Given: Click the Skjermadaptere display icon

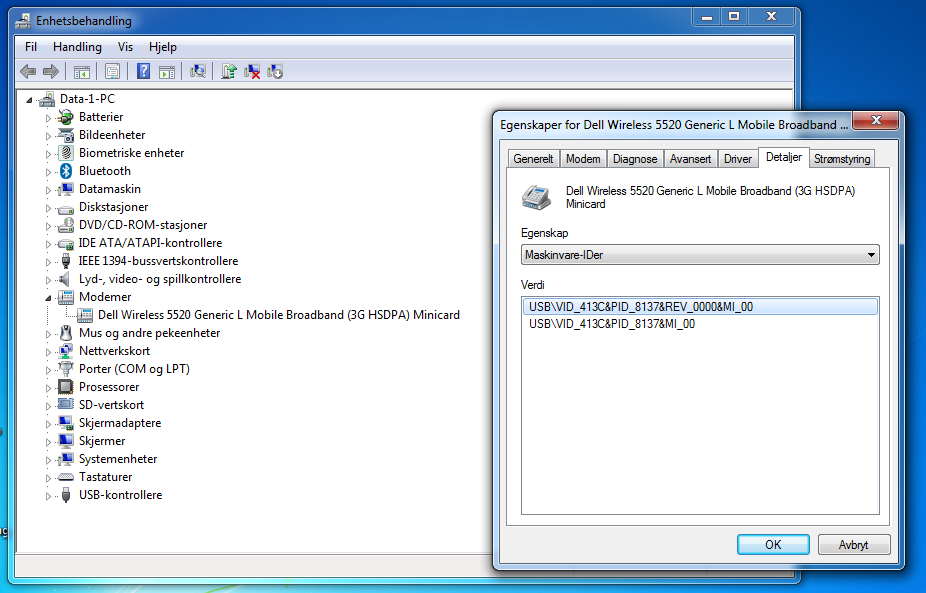Looking at the screenshot, I should (x=66, y=423).
